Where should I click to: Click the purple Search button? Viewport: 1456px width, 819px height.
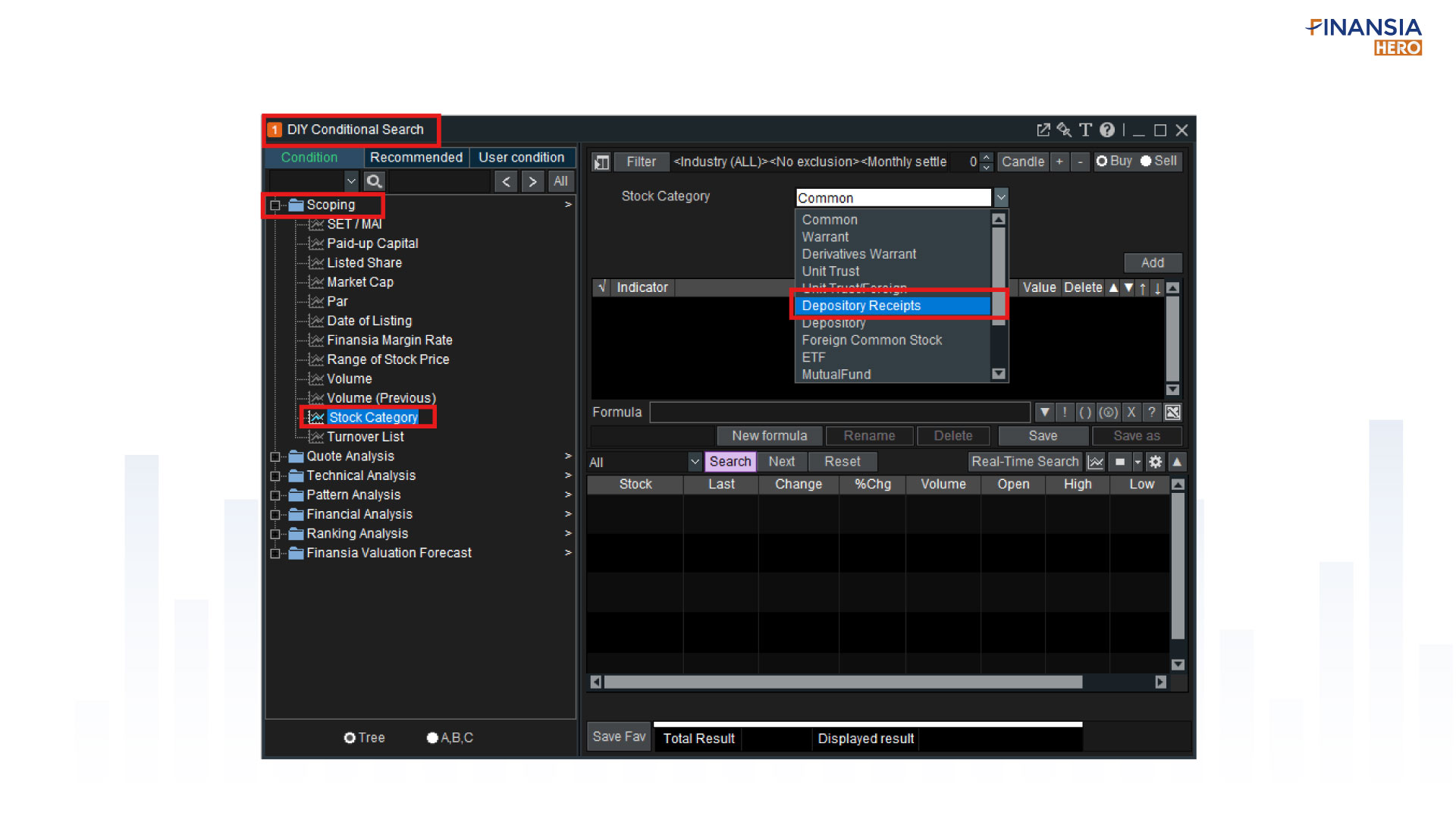pyautogui.click(x=730, y=462)
